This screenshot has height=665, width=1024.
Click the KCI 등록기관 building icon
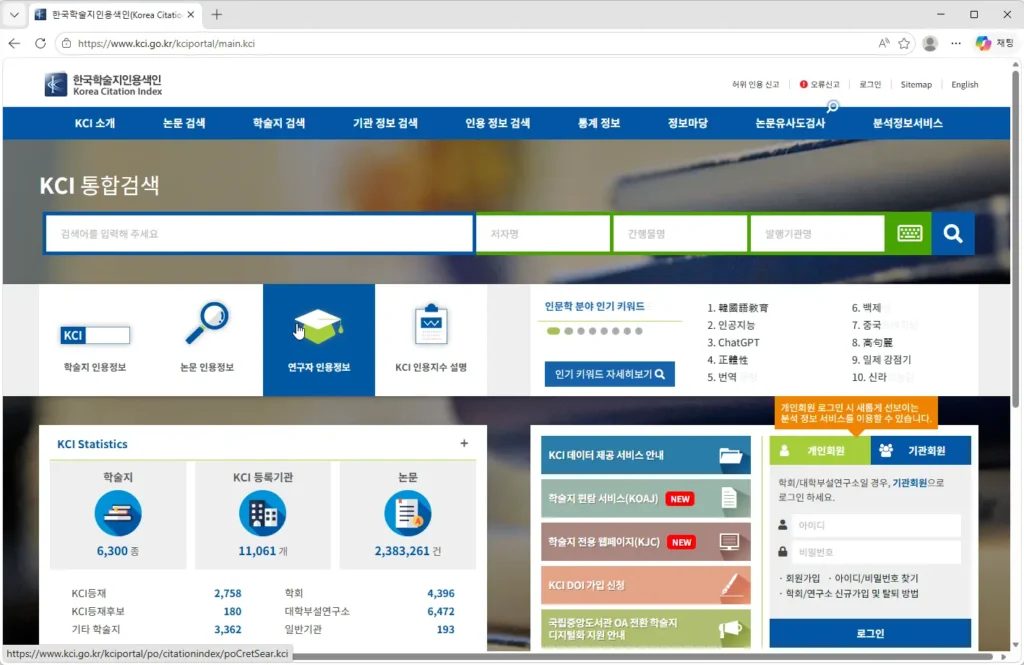(263, 513)
